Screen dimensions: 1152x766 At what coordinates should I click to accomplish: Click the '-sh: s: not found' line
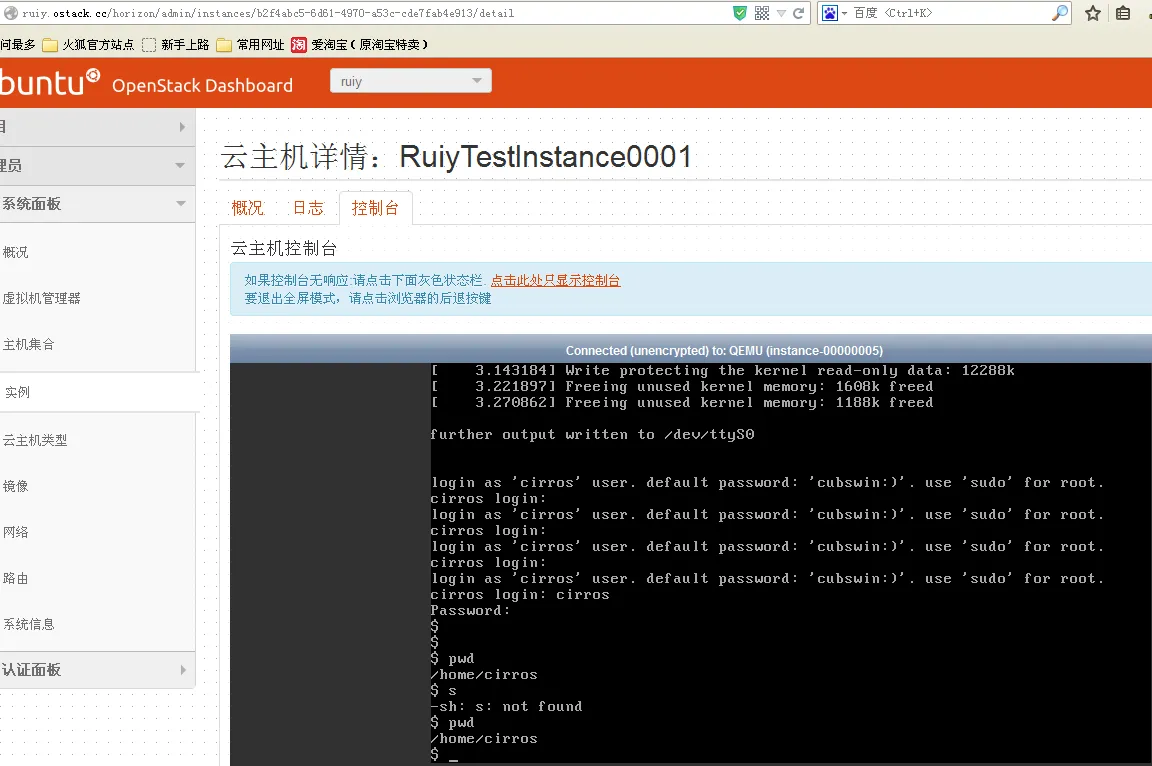click(x=506, y=707)
